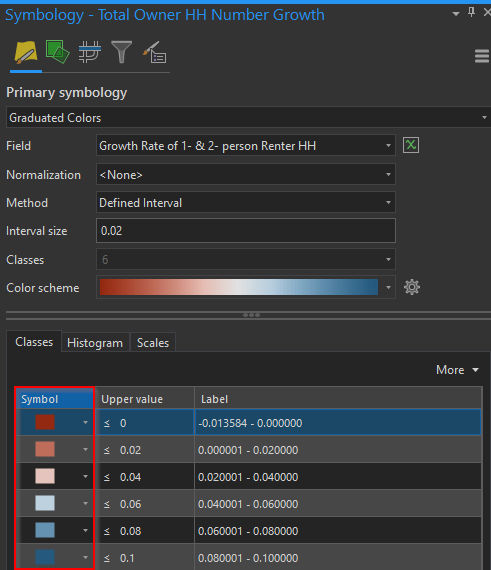
Task: Expand the Graduated Colors symbology dropdown
Action: tap(248, 117)
